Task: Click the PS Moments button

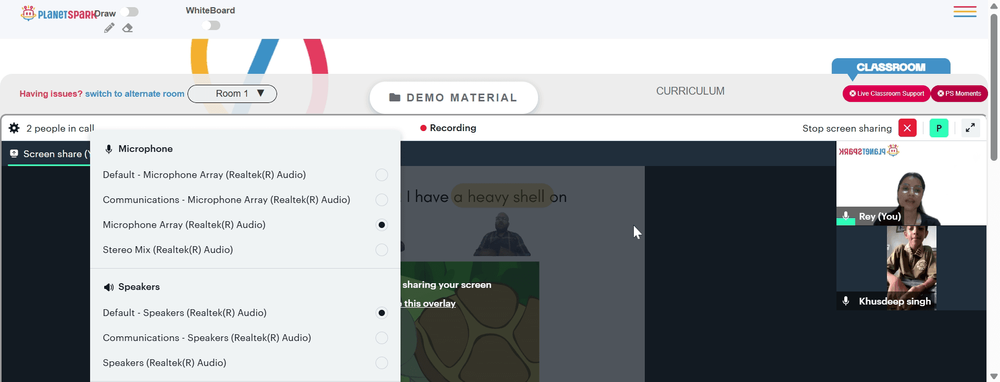Action: (x=959, y=94)
